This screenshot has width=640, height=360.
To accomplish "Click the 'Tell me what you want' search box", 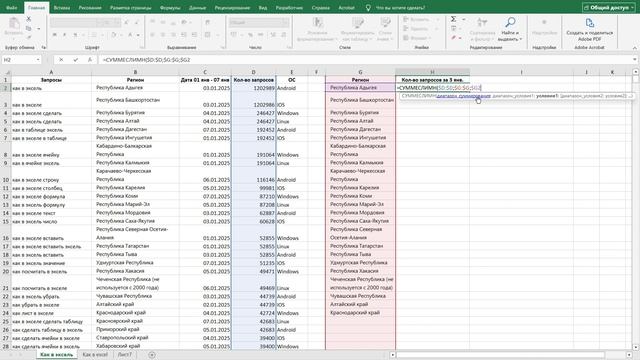I will point(400,7).
